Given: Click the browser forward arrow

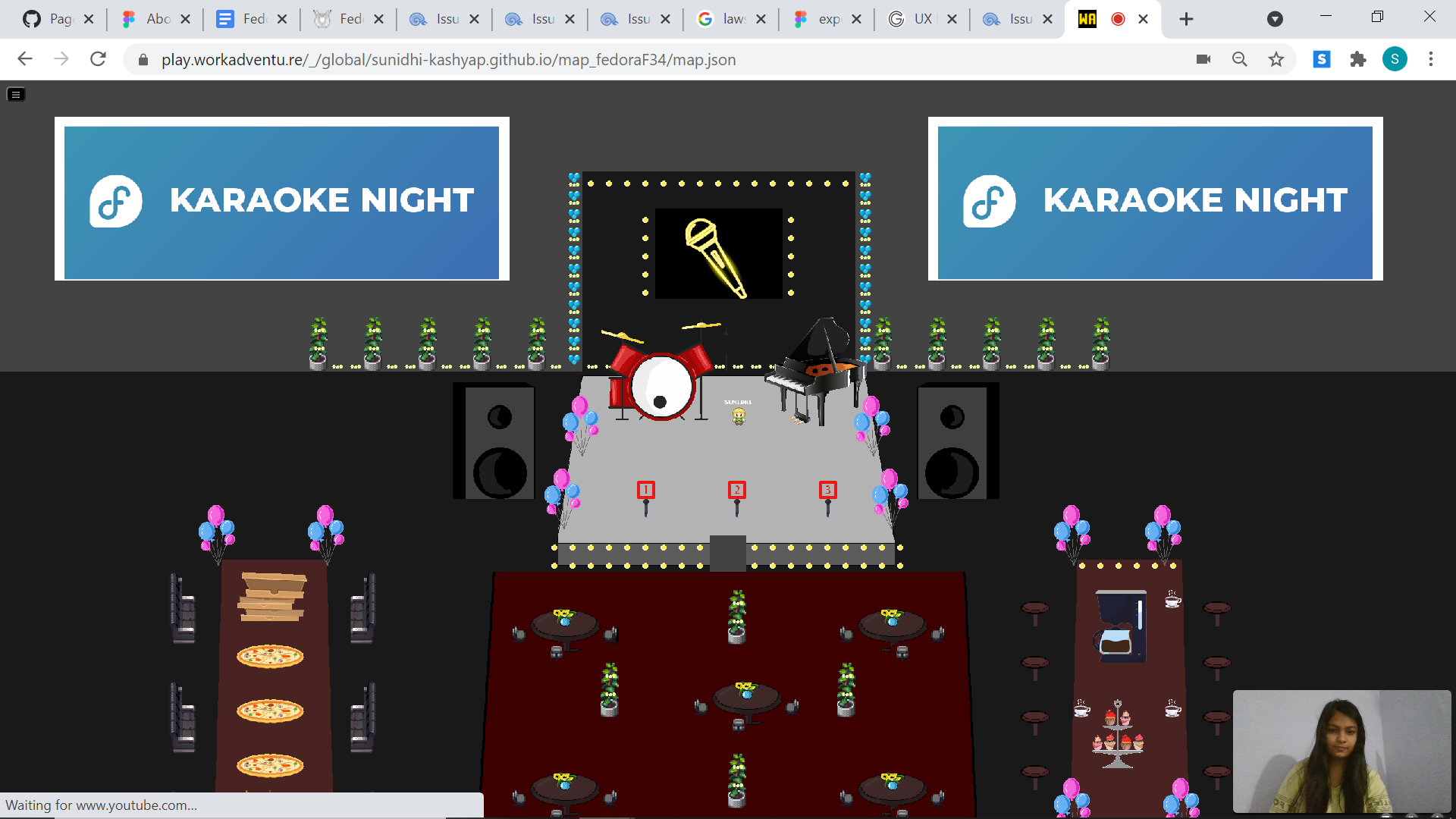Looking at the screenshot, I should click(x=61, y=59).
